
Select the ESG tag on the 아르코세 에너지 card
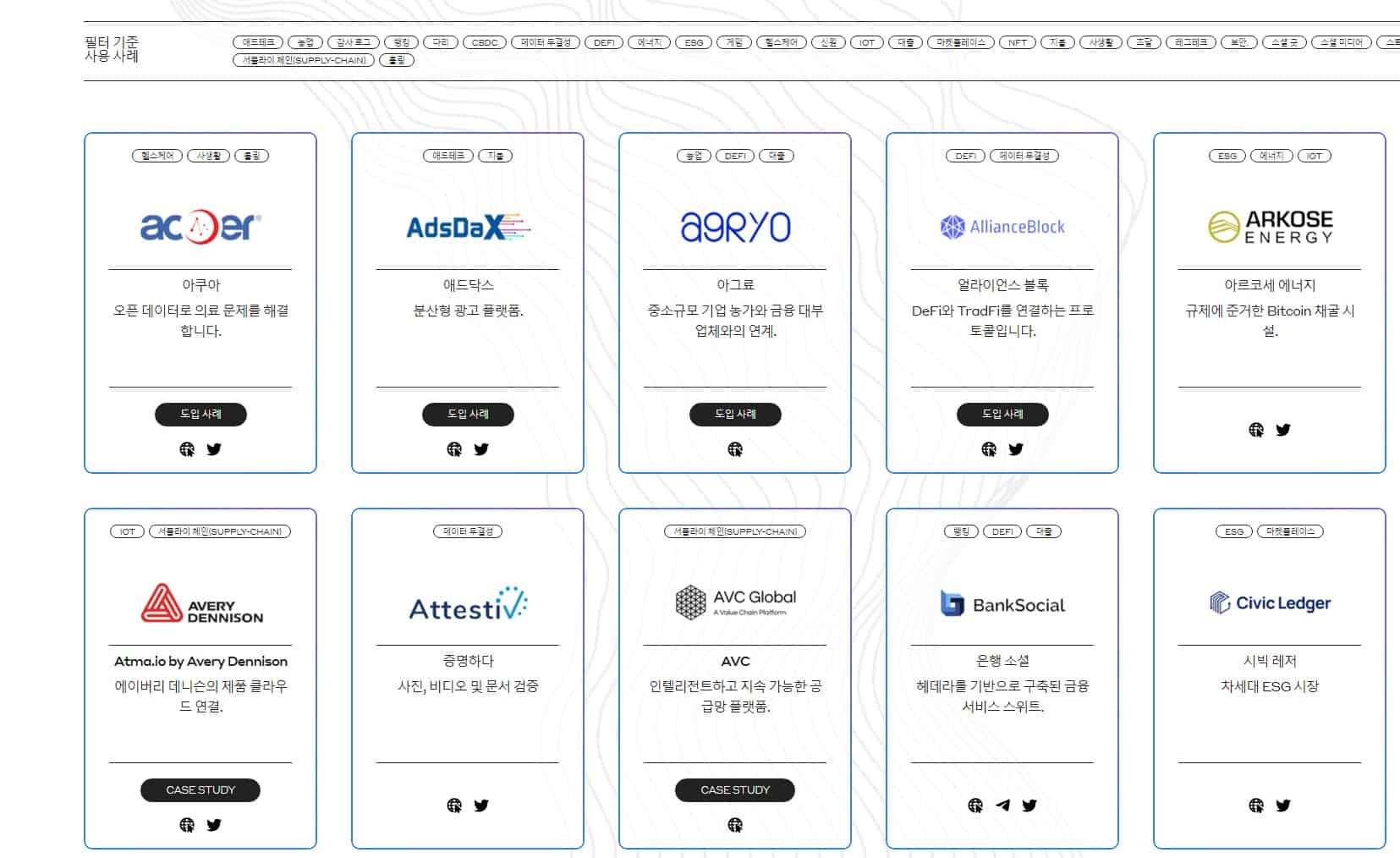[x=1227, y=156]
